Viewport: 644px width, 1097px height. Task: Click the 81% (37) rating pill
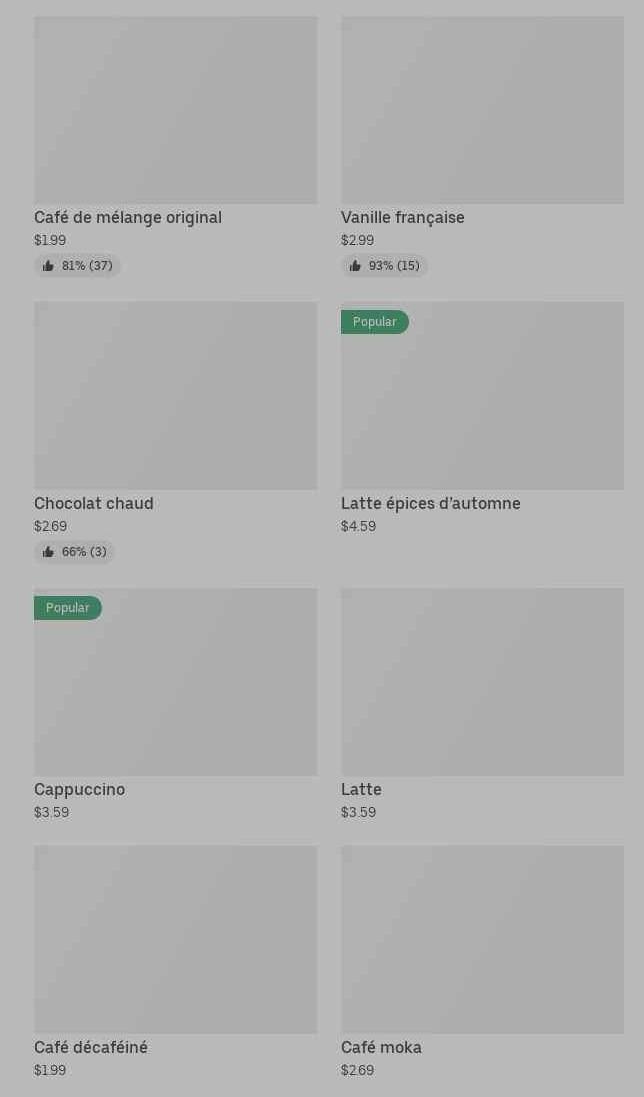tap(78, 266)
